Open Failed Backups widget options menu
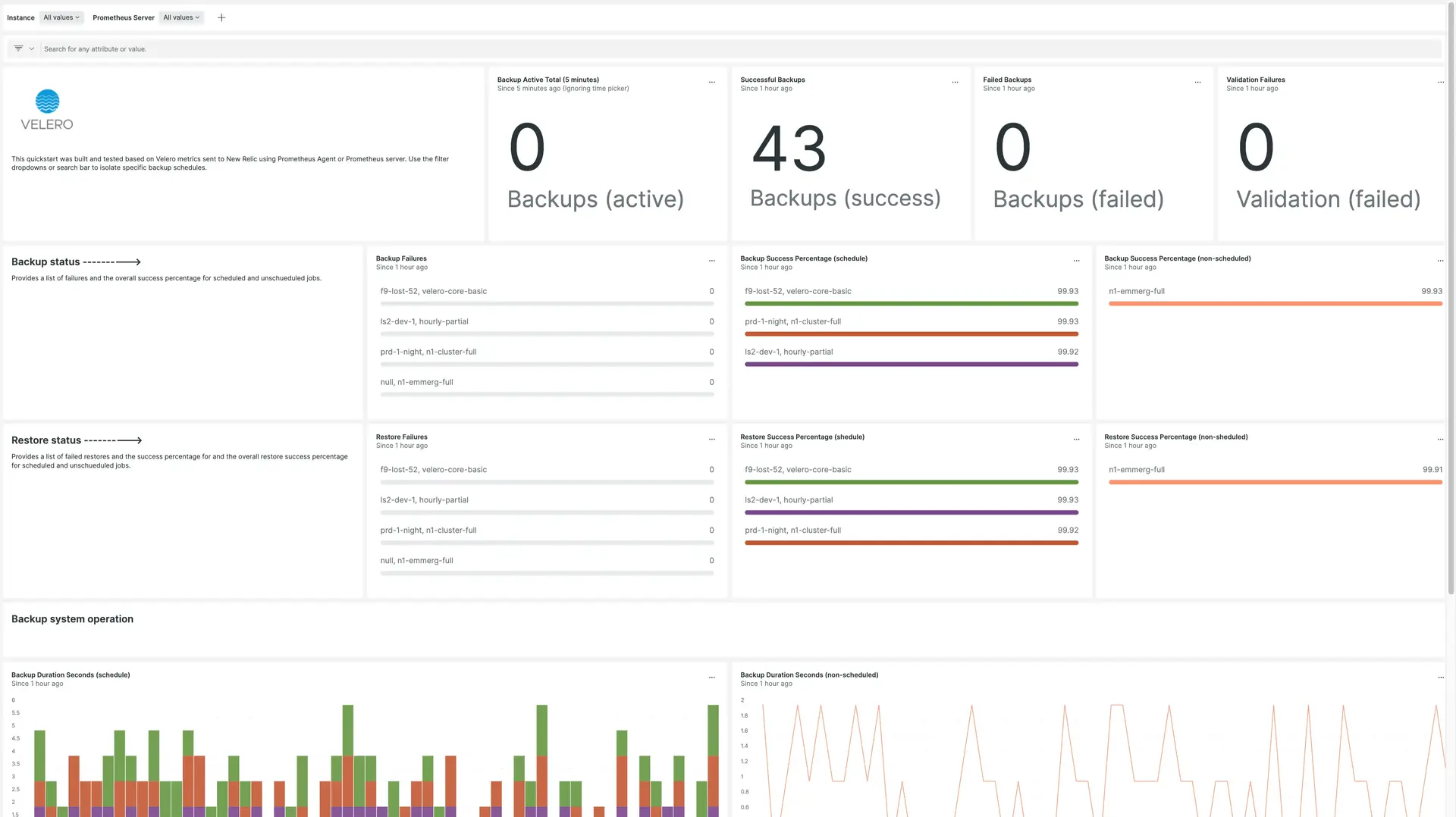Viewport: 1456px width, 817px height. coord(1197,82)
